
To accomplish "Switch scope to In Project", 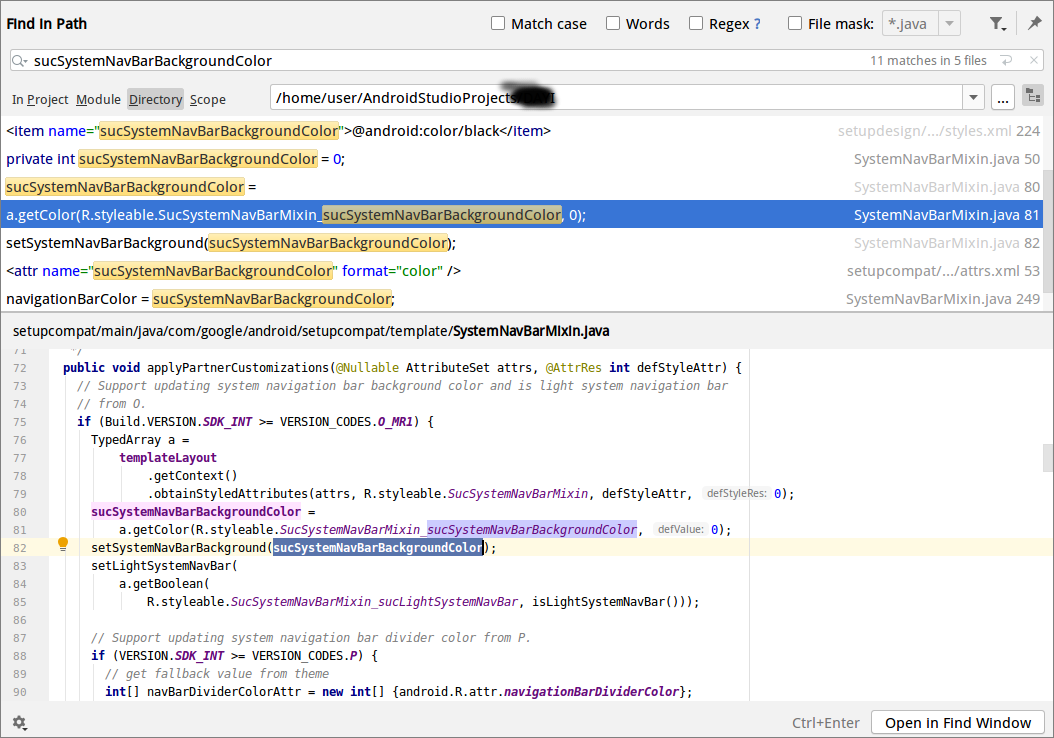I will click(x=40, y=99).
